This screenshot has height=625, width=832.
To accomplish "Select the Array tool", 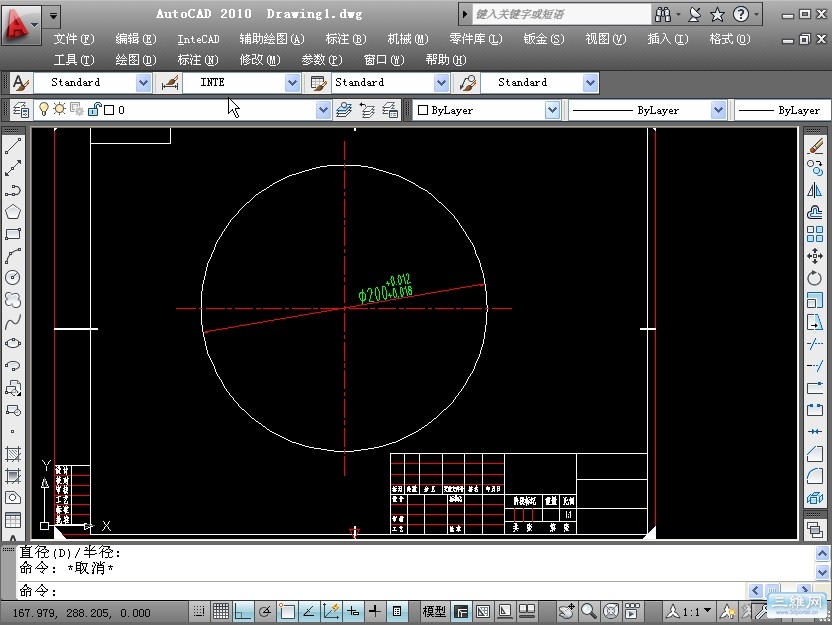I will click(815, 234).
